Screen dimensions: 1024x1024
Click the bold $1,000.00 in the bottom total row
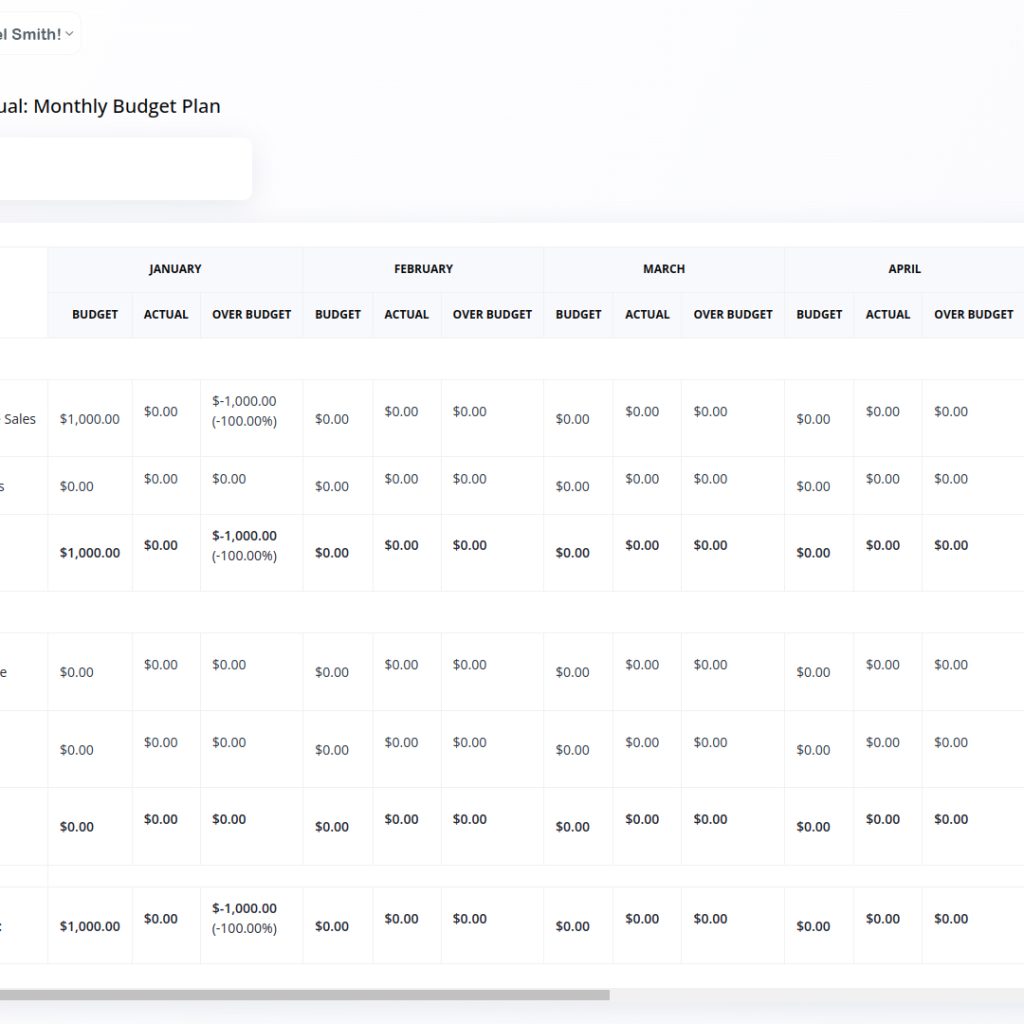pyautogui.click(x=89, y=926)
